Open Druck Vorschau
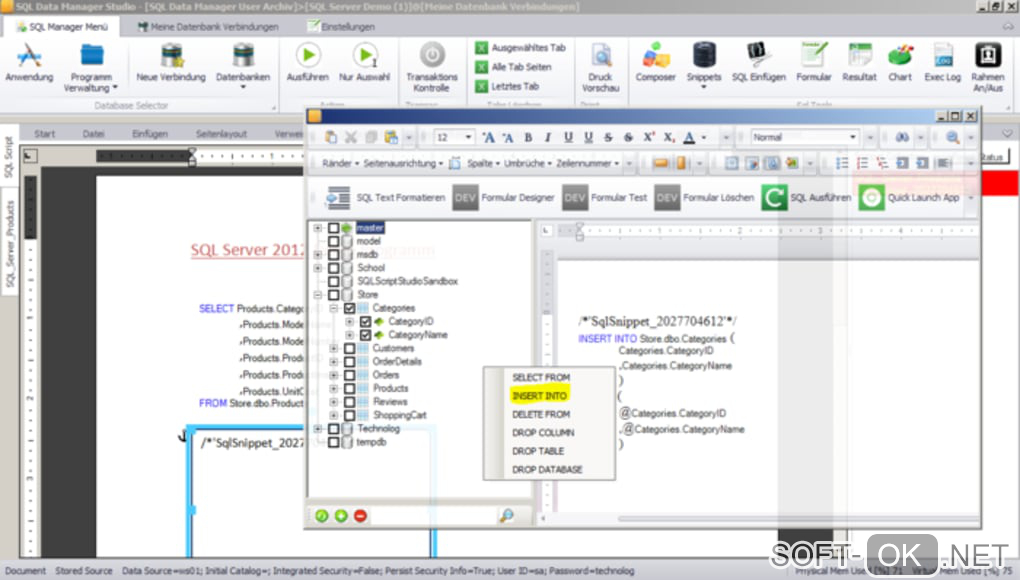The image size is (1020, 580). pos(601,68)
